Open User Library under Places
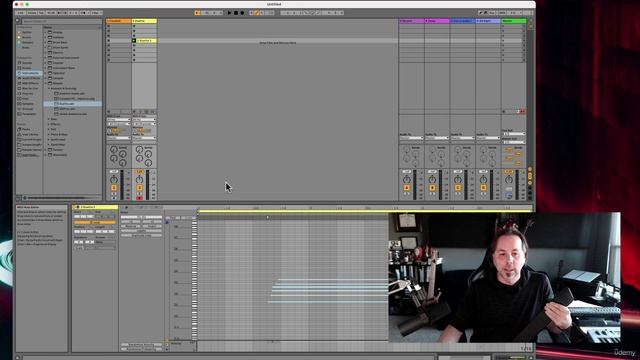Image resolution: width=640 pixels, height=360 pixels. click(x=29, y=134)
